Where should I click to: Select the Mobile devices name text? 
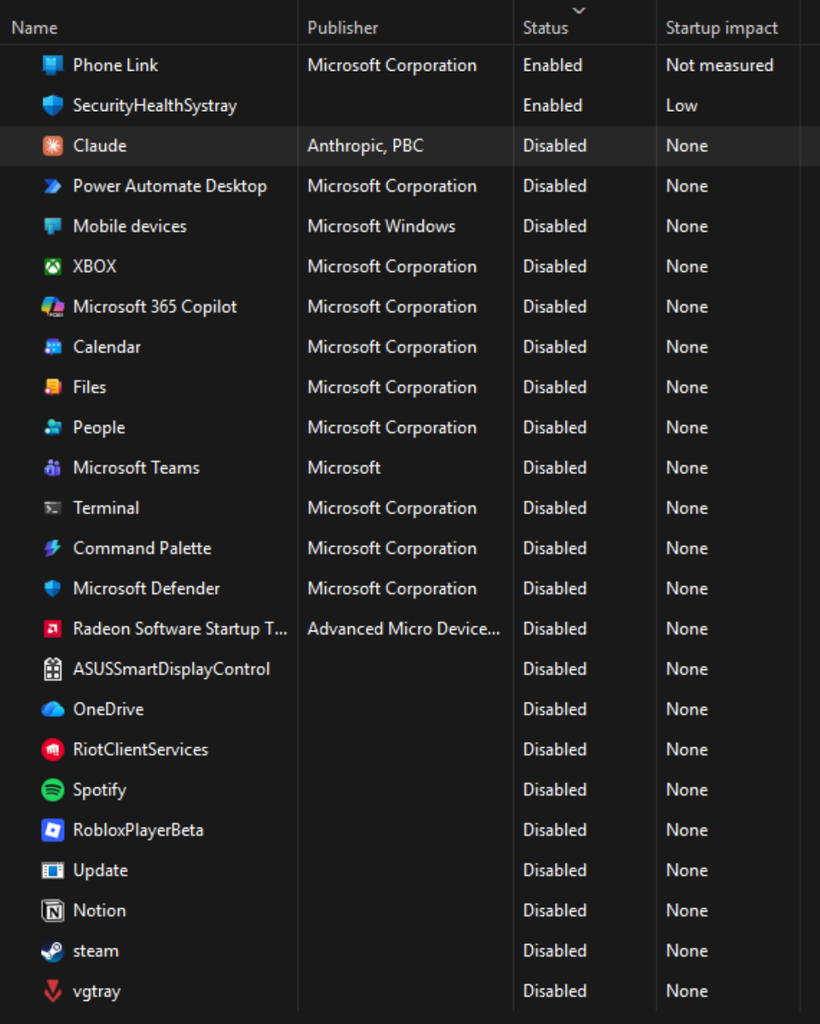click(x=130, y=227)
